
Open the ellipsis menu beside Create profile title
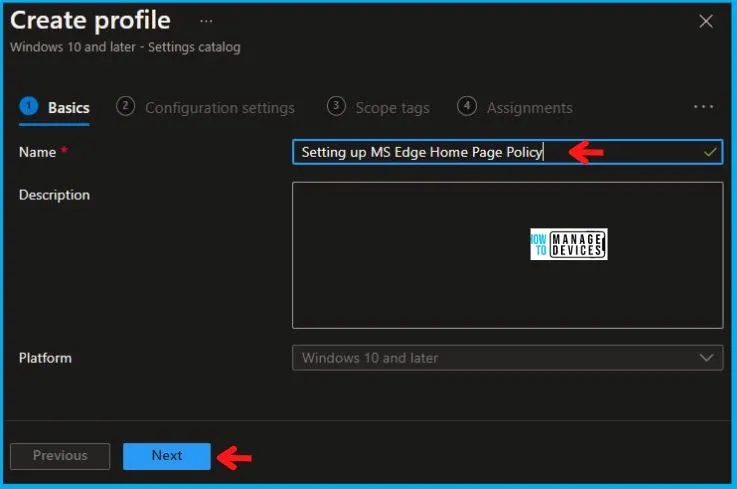pyautogui.click(x=206, y=21)
